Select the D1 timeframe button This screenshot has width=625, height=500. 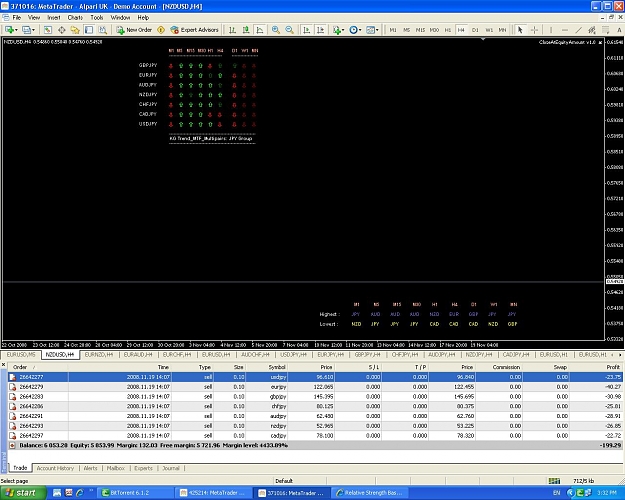(475, 30)
